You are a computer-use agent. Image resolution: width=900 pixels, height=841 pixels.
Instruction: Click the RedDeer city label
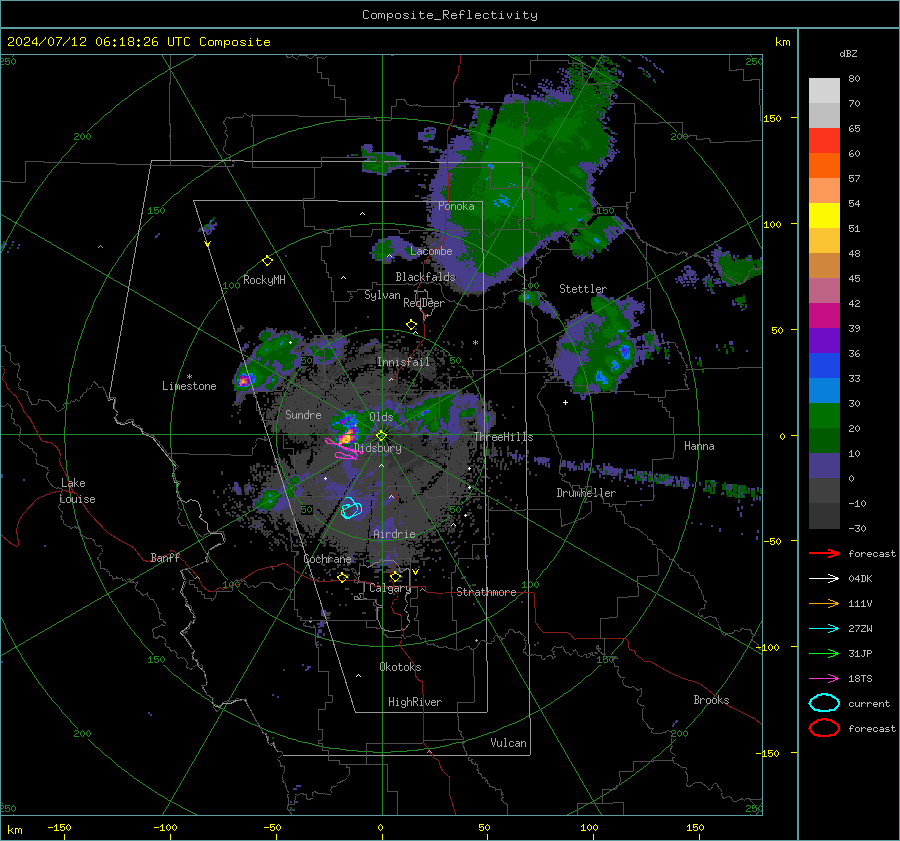click(x=424, y=303)
